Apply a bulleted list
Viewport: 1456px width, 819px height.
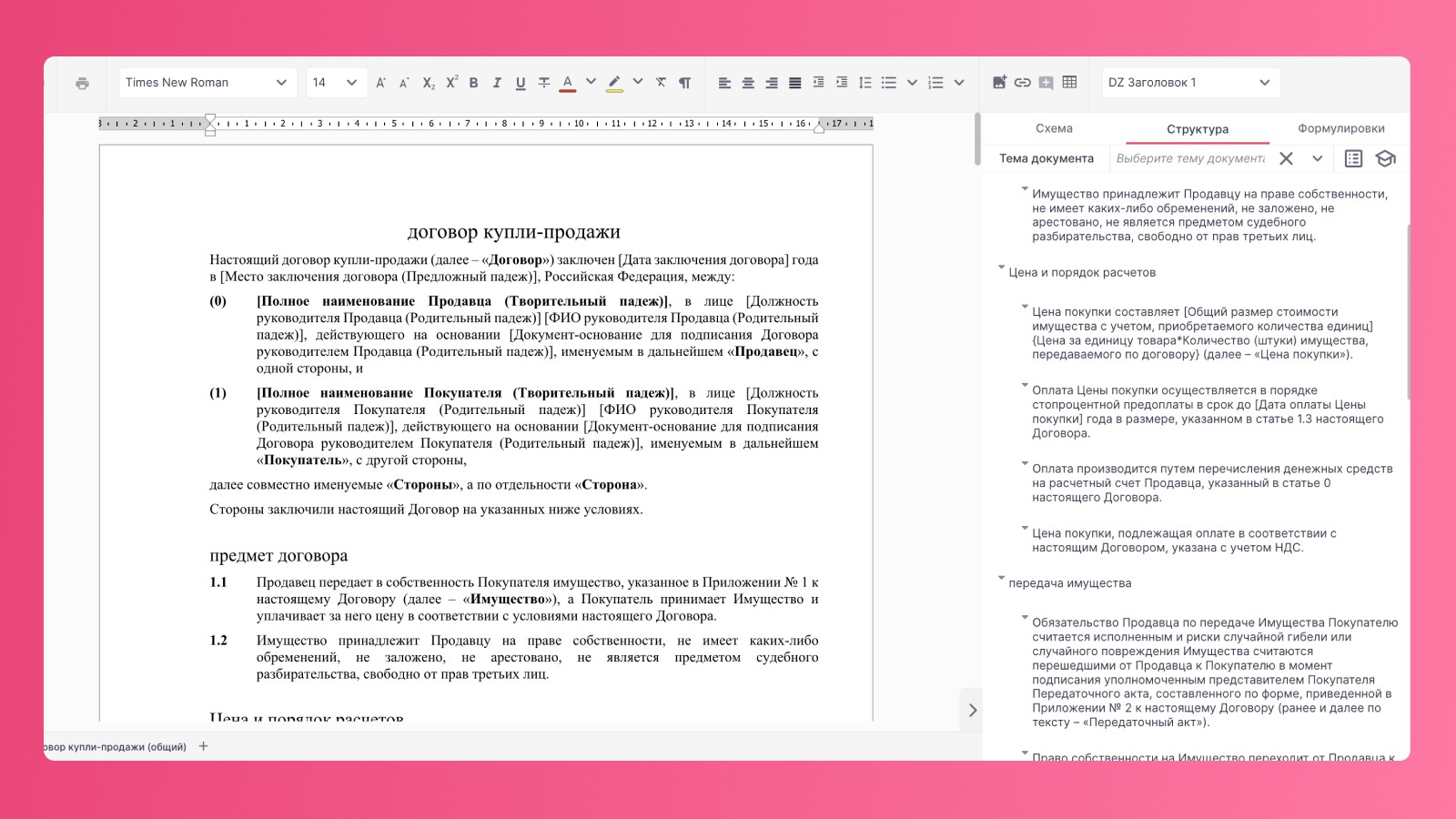(889, 83)
